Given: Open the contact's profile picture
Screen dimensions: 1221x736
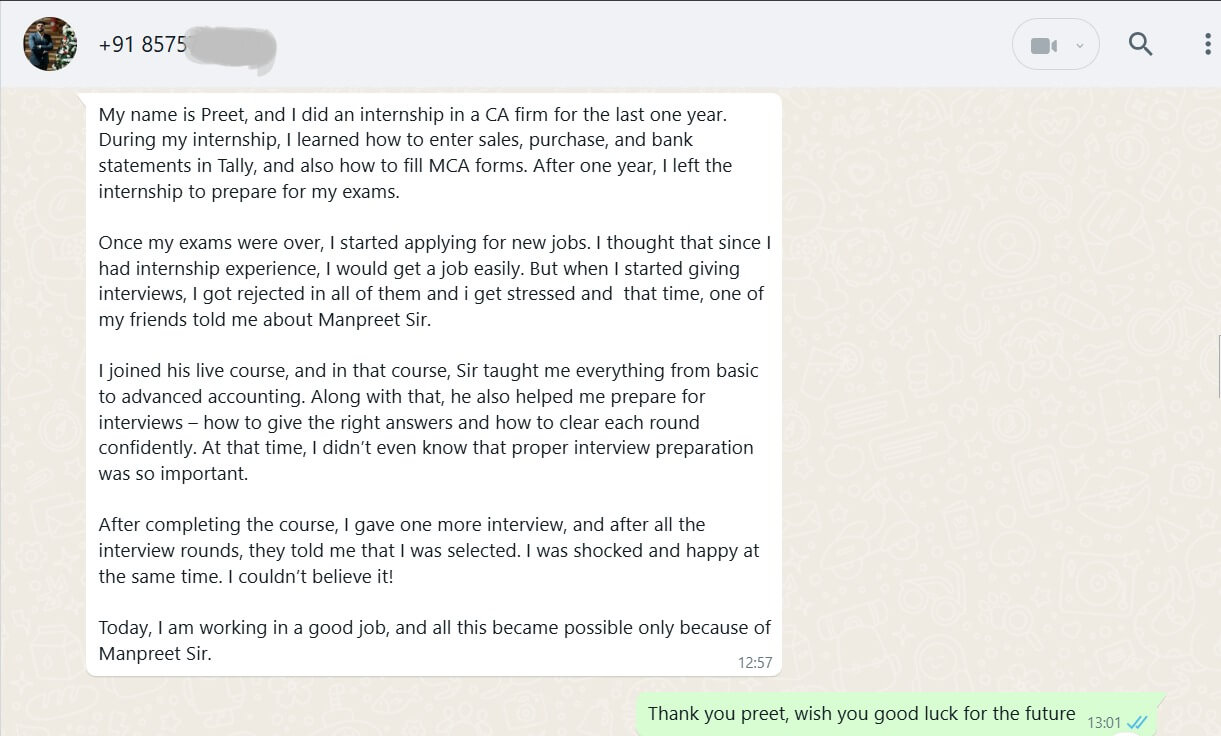Looking at the screenshot, I should [x=50, y=44].
